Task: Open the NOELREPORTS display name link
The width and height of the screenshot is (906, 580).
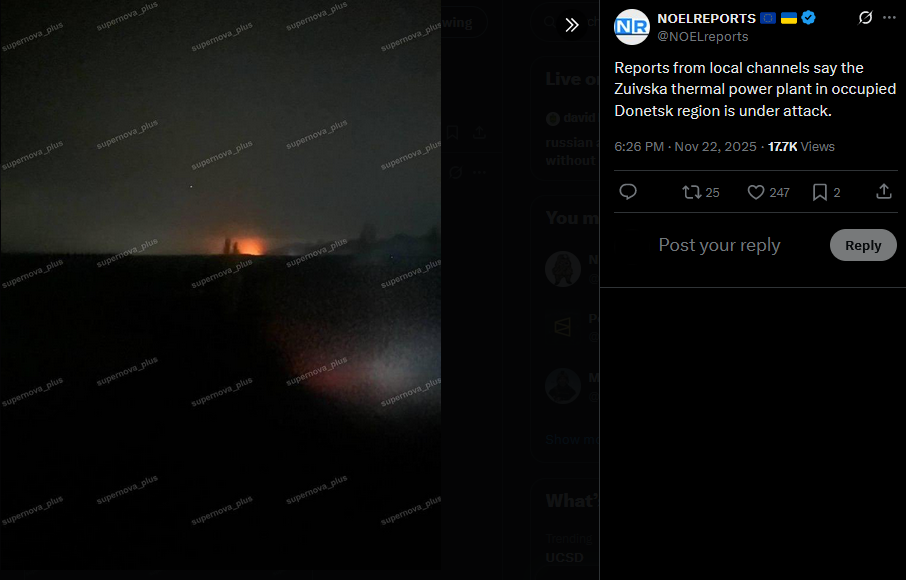Action: [706, 18]
